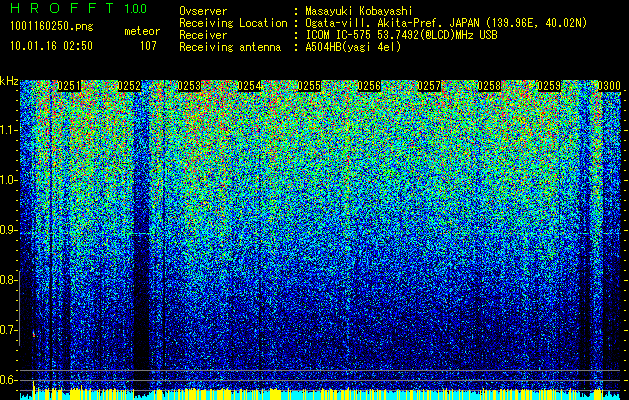Click the Ovserver label

[x=203, y=11]
